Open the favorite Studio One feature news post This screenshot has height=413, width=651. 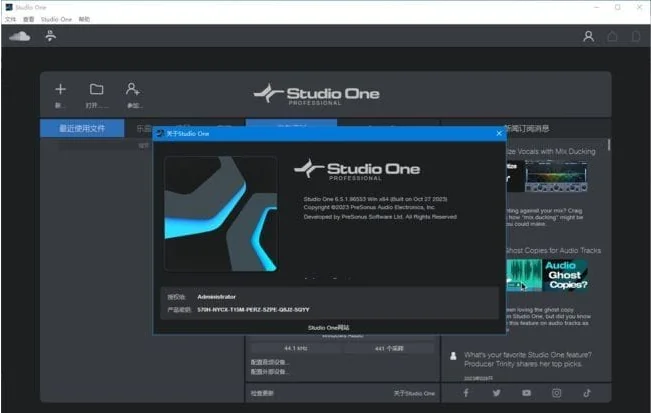coord(528,359)
